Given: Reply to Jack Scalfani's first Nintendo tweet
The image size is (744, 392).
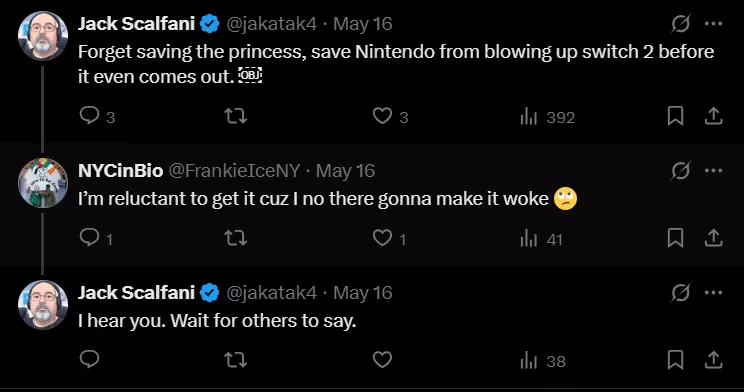Looking at the screenshot, I should tap(97, 116).
